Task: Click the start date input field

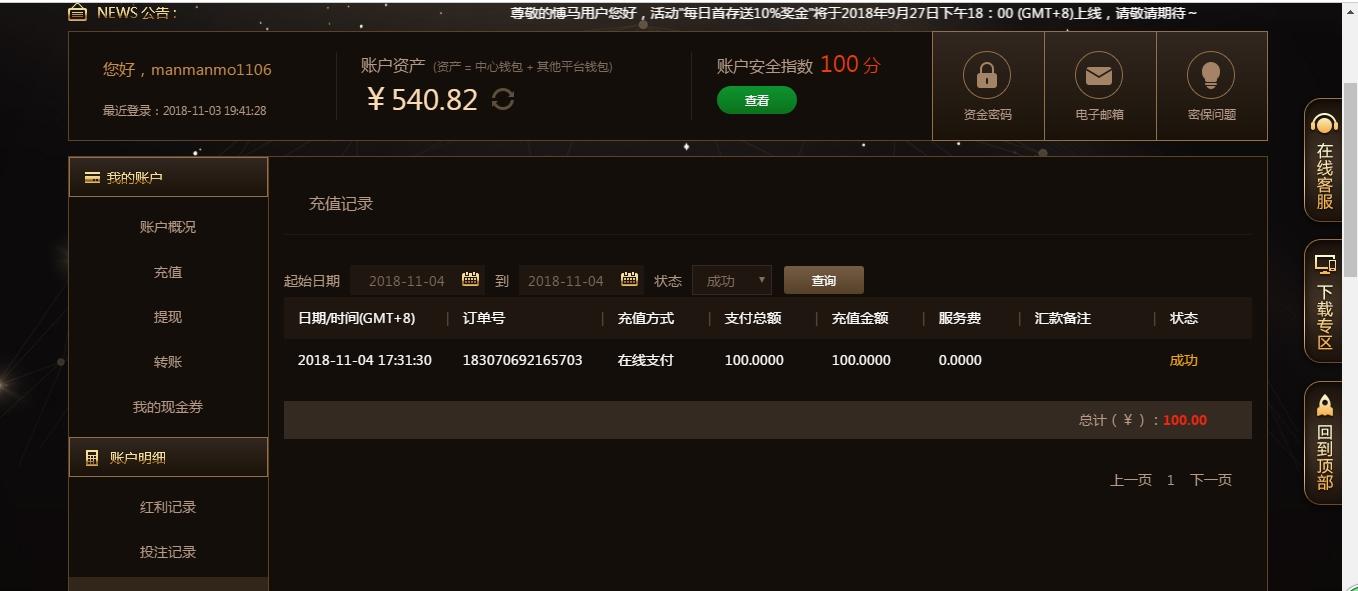Action: click(x=406, y=281)
